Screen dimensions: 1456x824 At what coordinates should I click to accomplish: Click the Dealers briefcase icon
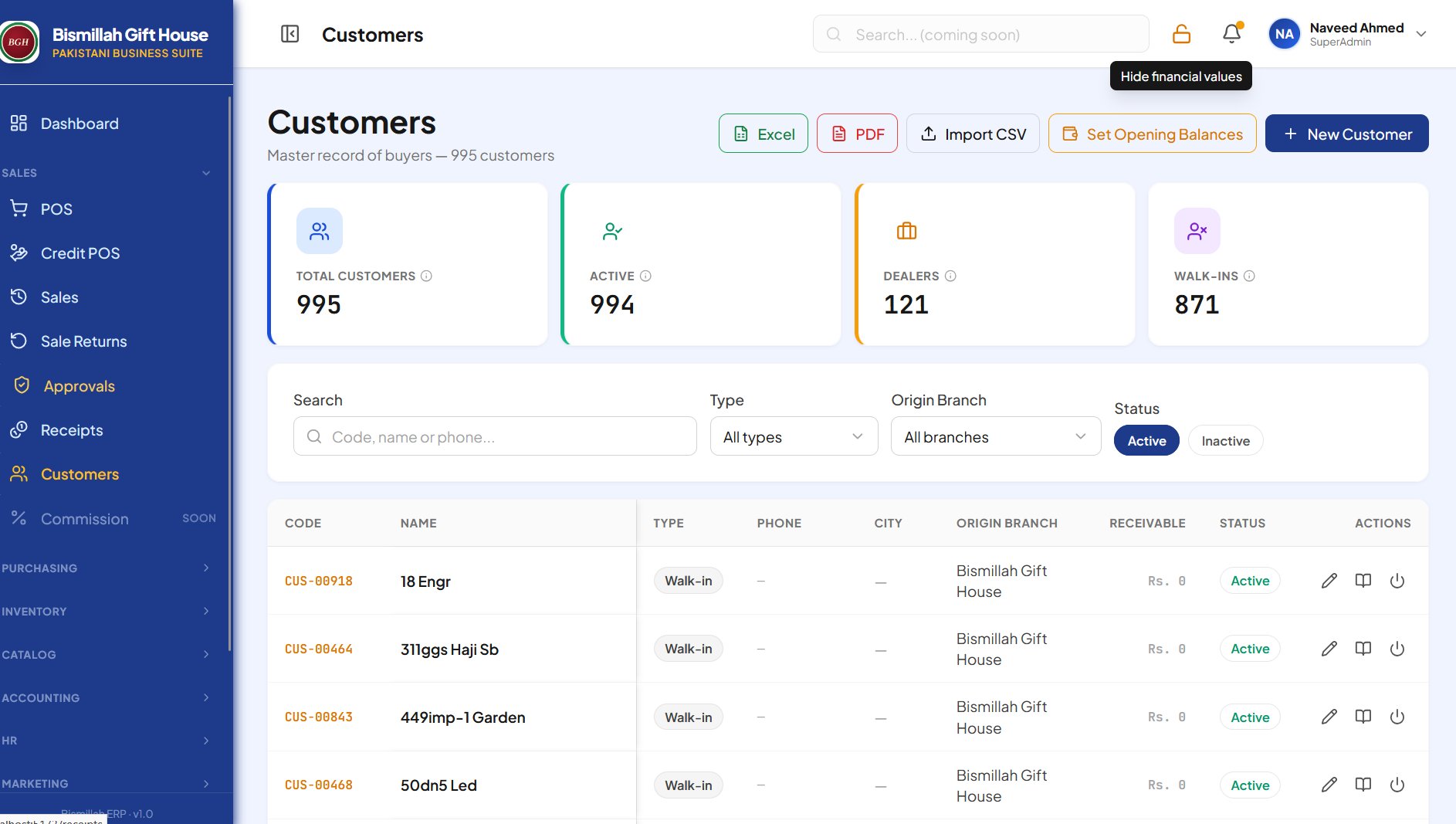(906, 231)
